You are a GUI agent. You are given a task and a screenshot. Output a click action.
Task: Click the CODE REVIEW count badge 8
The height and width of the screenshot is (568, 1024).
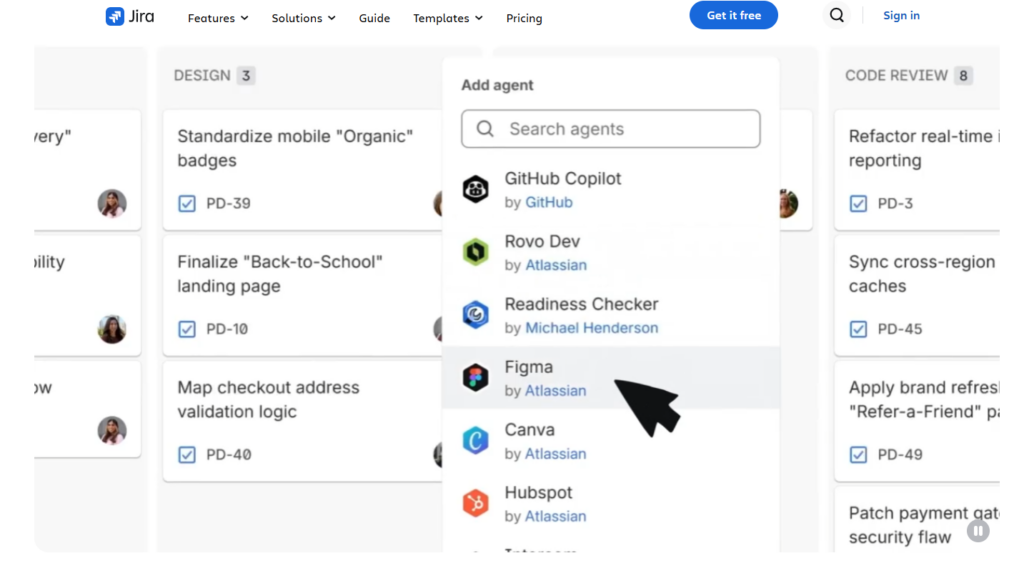pyautogui.click(x=963, y=76)
